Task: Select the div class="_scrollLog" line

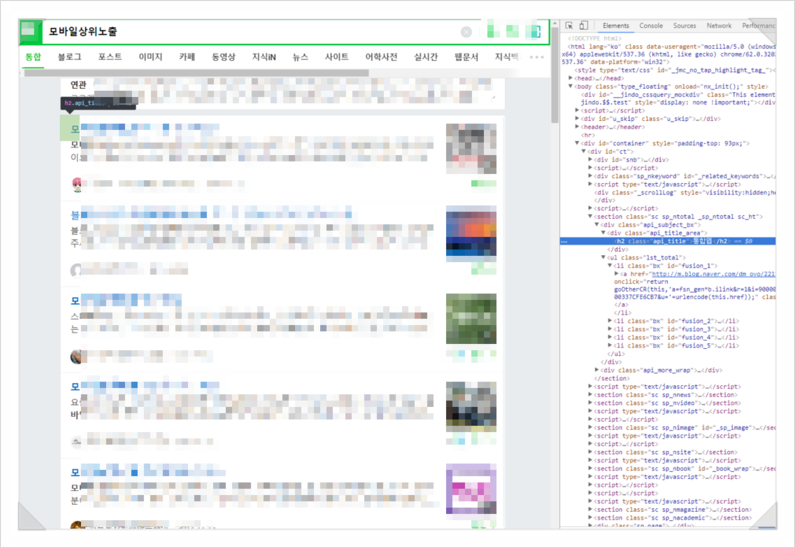Action: click(x=685, y=192)
